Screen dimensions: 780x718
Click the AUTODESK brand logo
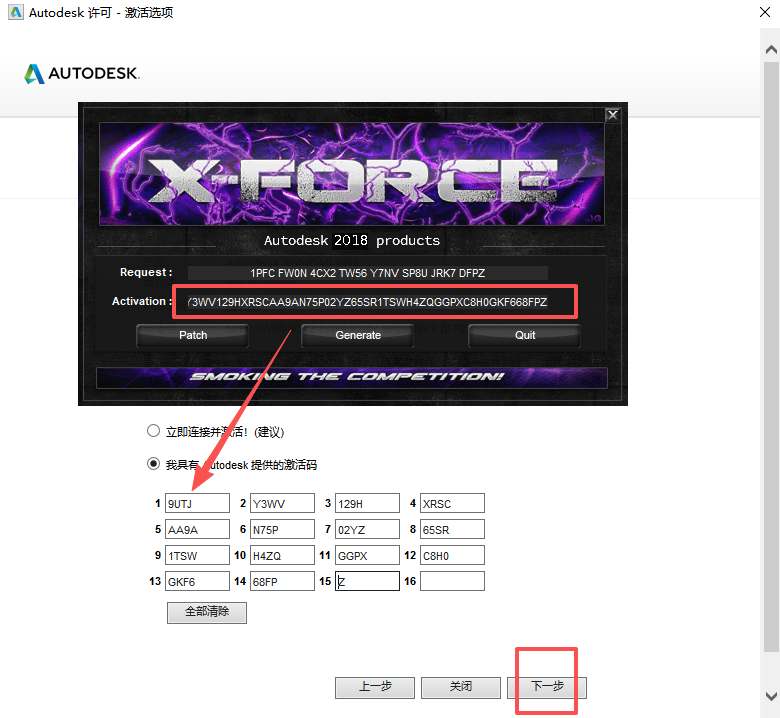[82, 74]
